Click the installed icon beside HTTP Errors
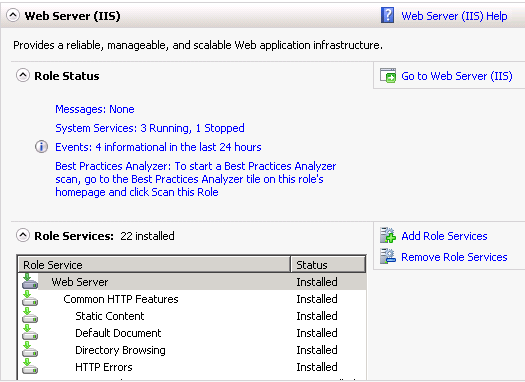525x382 pixels. pyautogui.click(x=30, y=367)
